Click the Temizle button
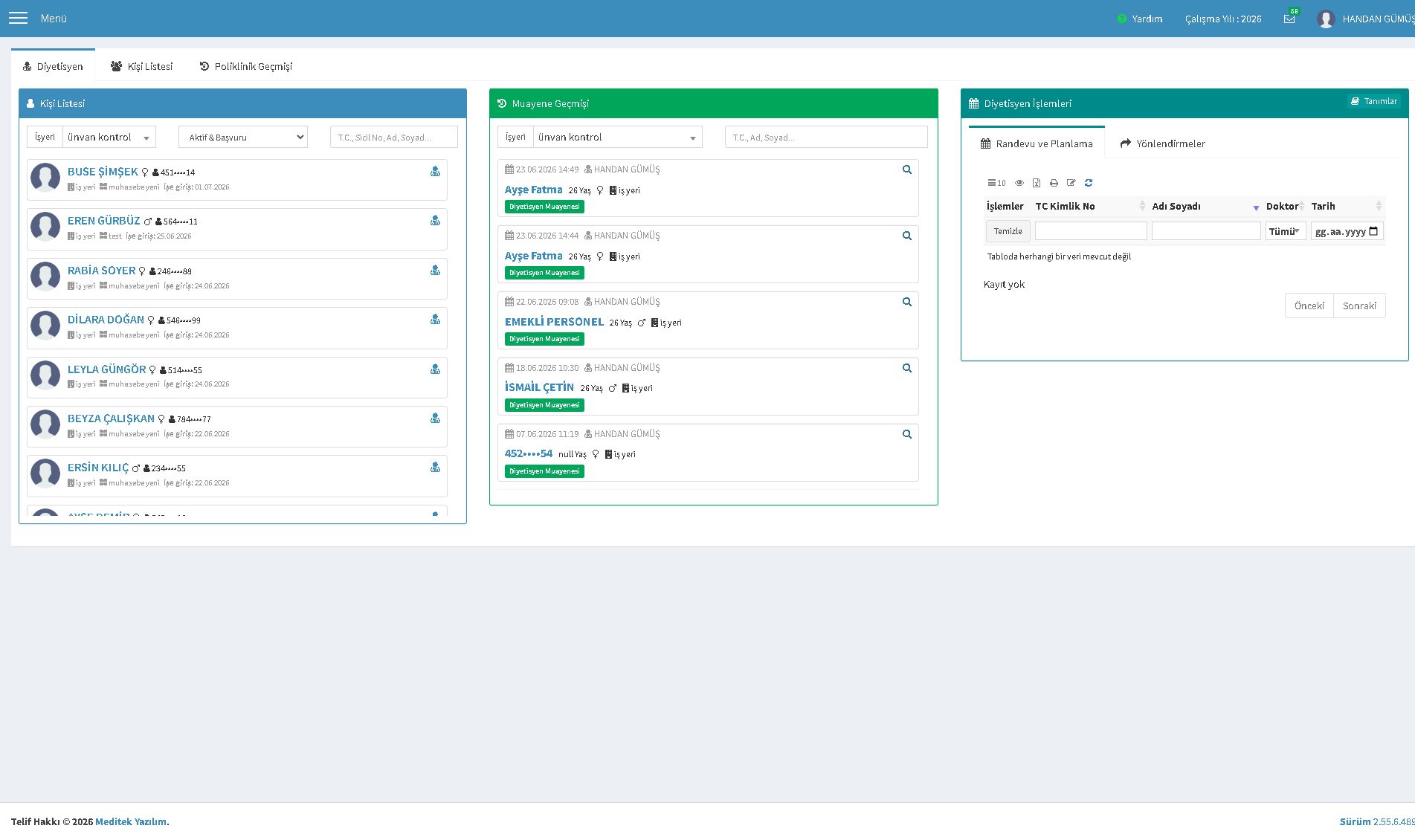The width and height of the screenshot is (1415, 840). [x=1008, y=231]
